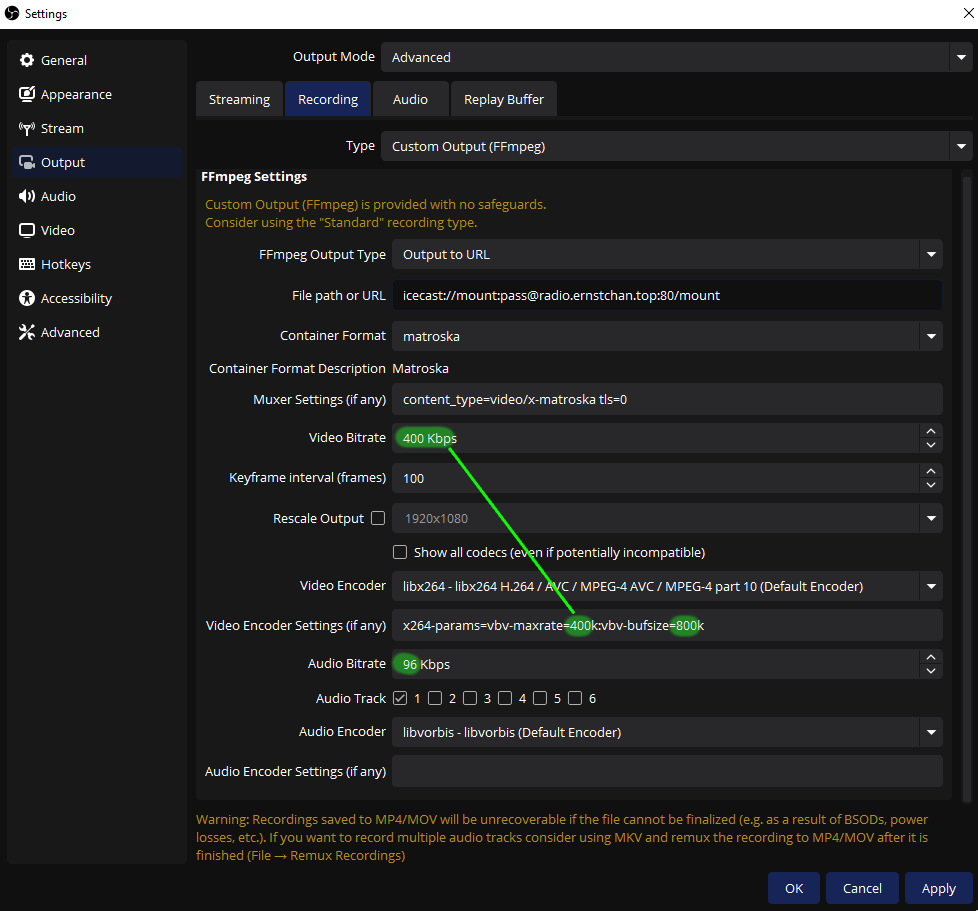Image resolution: width=978 pixels, height=911 pixels.
Task: Increase Video Bitrate with up arrow
Action: 931,431
